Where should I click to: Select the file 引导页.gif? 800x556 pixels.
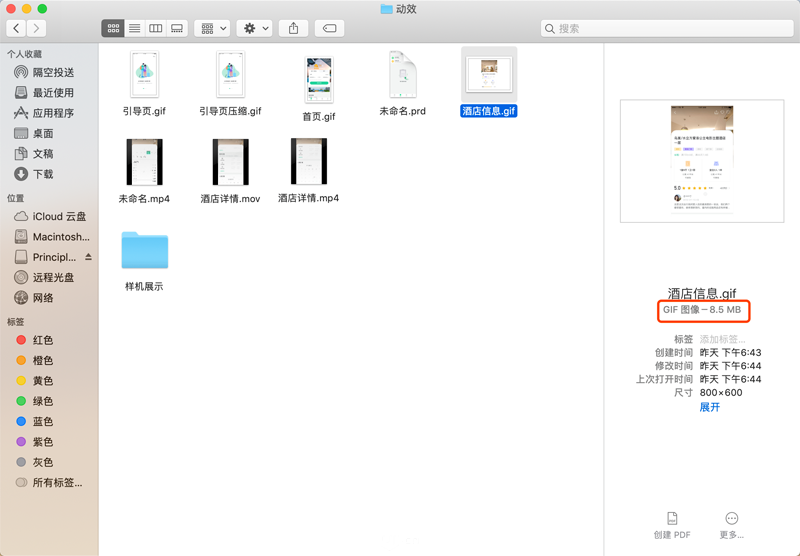pyautogui.click(x=144, y=74)
